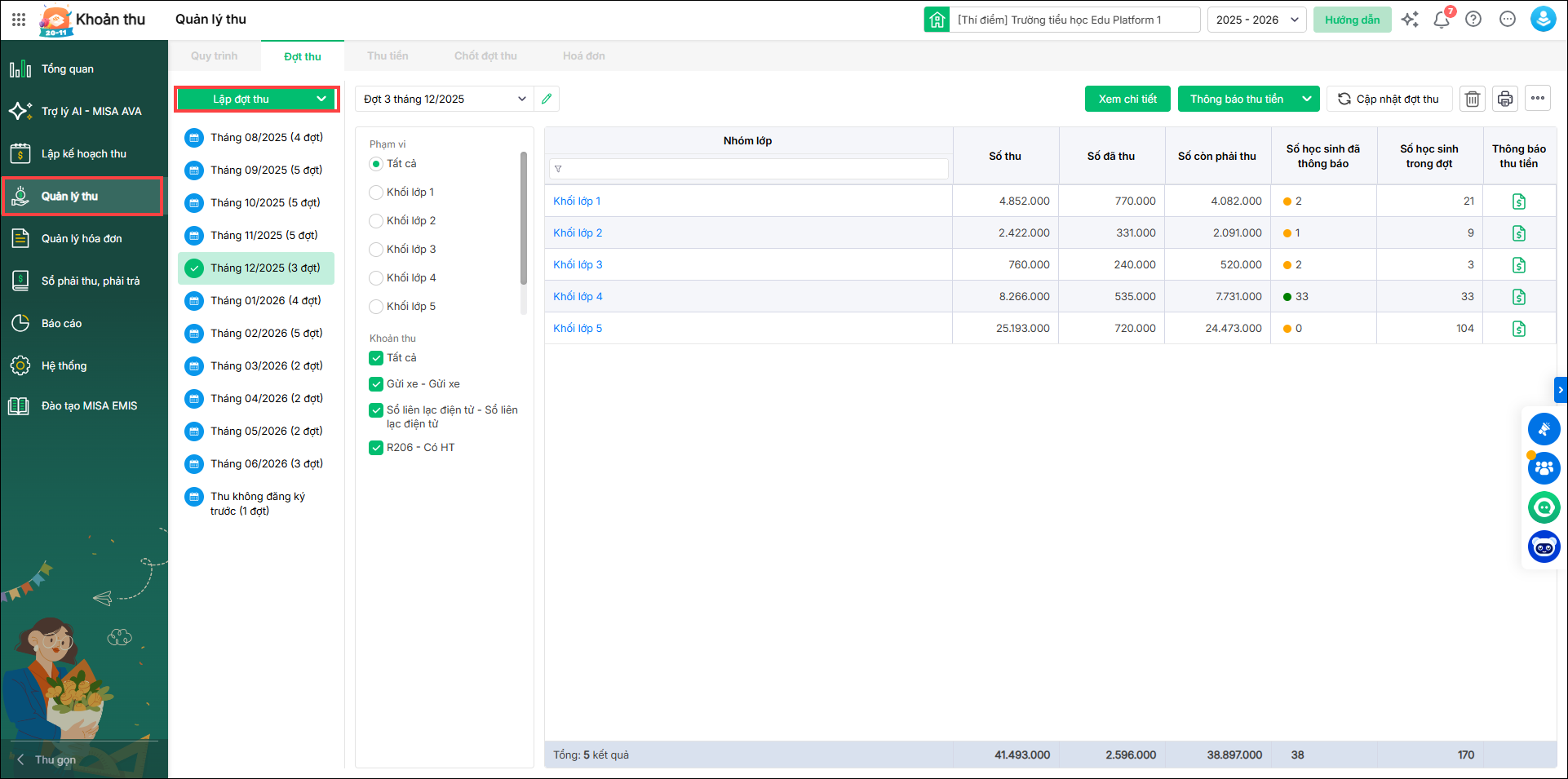Click the printer icon
The width and height of the screenshot is (1568, 779).
coord(1504,99)
